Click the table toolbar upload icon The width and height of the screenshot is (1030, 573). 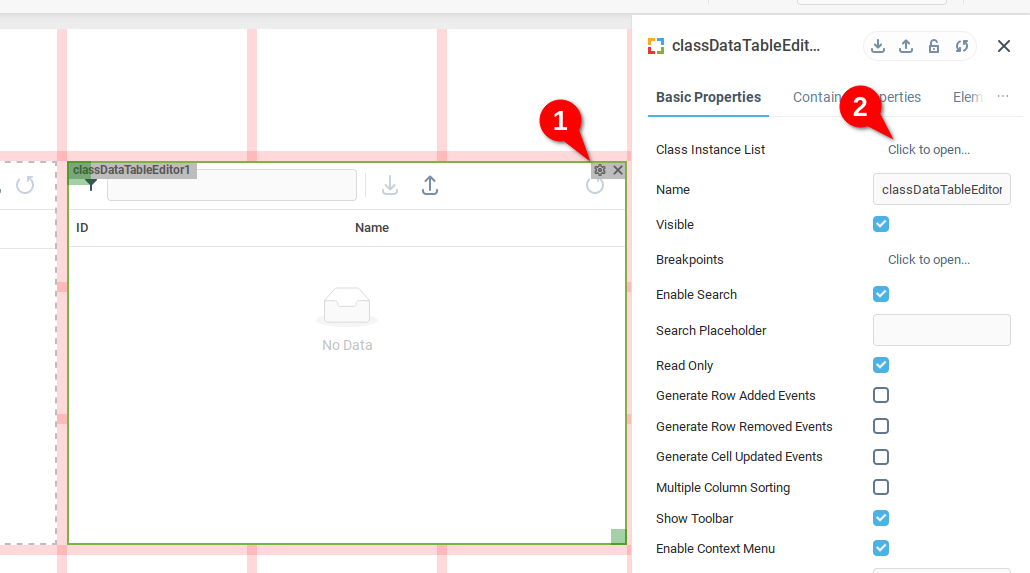coord(430,185)
